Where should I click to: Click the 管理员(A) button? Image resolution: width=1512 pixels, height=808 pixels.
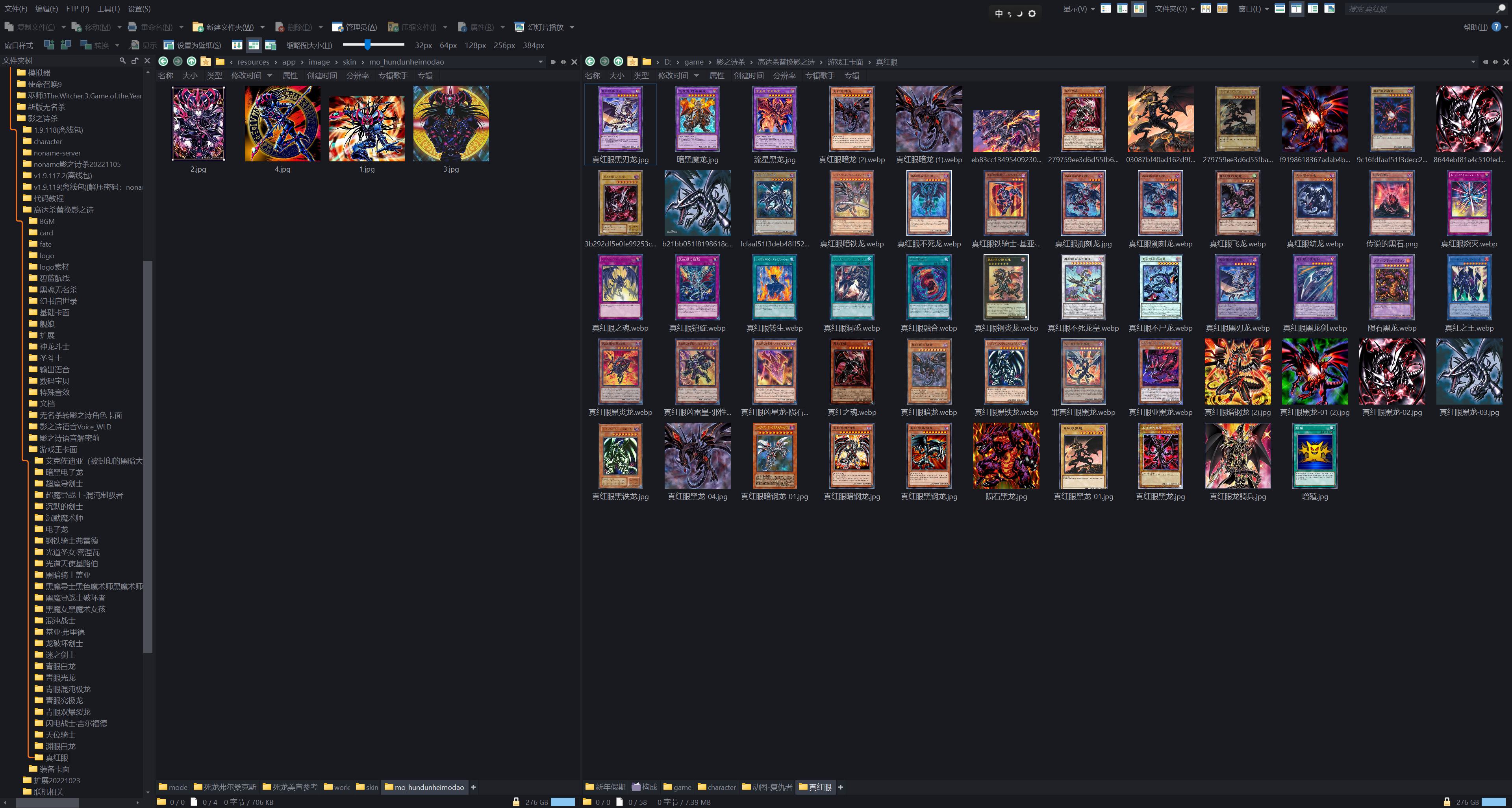(354, 27)
